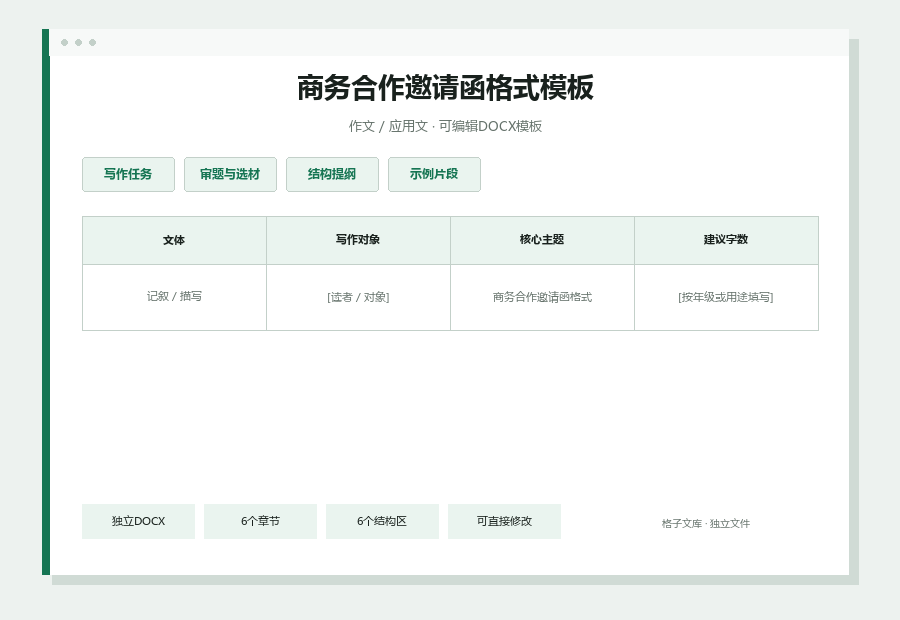Click the 文体 column header

[x=174, y=241]
